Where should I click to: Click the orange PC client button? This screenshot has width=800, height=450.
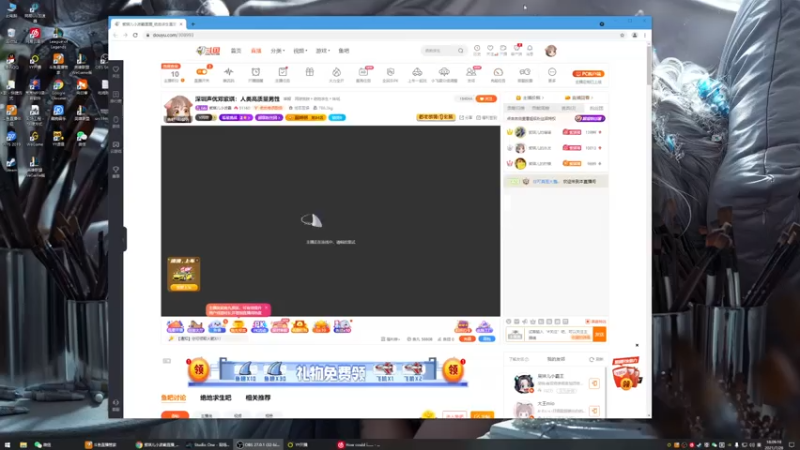coord(588,73)
